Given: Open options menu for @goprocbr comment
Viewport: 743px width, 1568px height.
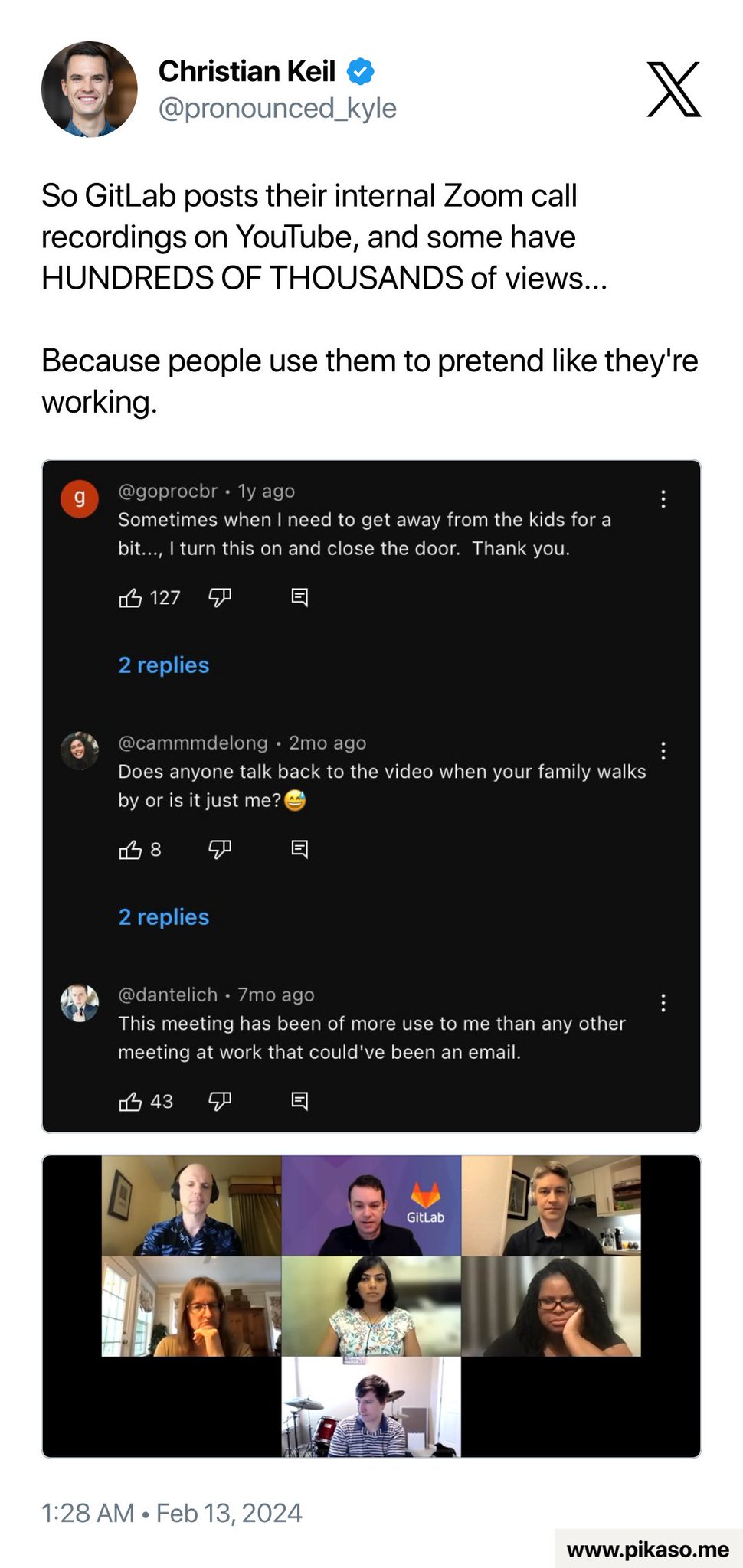Looking at the screenshot, I should click(663, 499).
